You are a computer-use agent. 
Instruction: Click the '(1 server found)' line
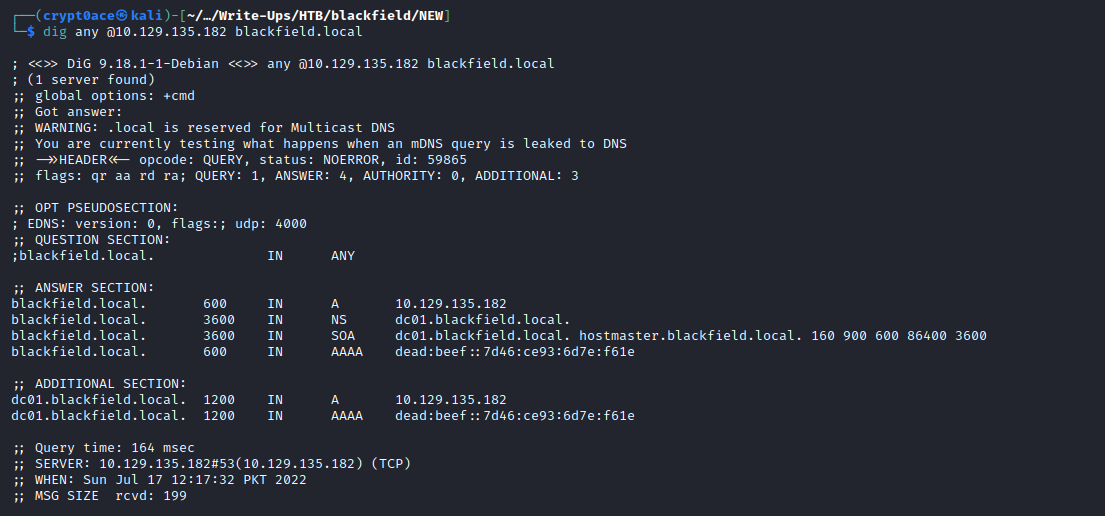click(83, 79)
